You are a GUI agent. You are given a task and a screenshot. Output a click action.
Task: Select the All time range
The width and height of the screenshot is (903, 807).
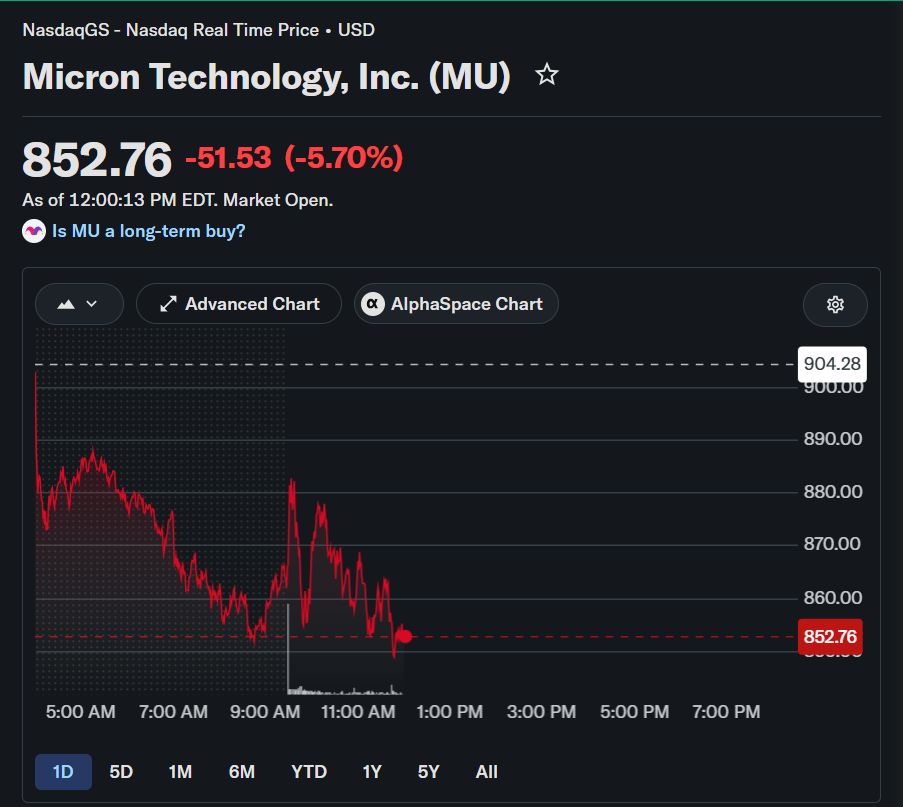[x=487, y=772]
